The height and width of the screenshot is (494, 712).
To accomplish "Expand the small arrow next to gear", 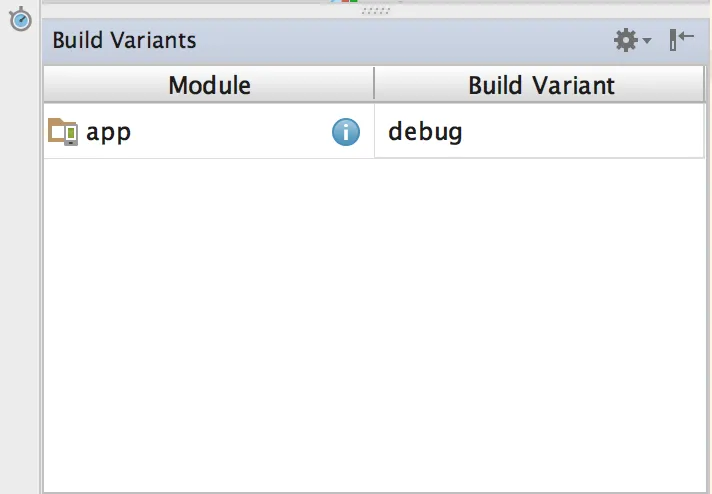I will pos(647,41).
